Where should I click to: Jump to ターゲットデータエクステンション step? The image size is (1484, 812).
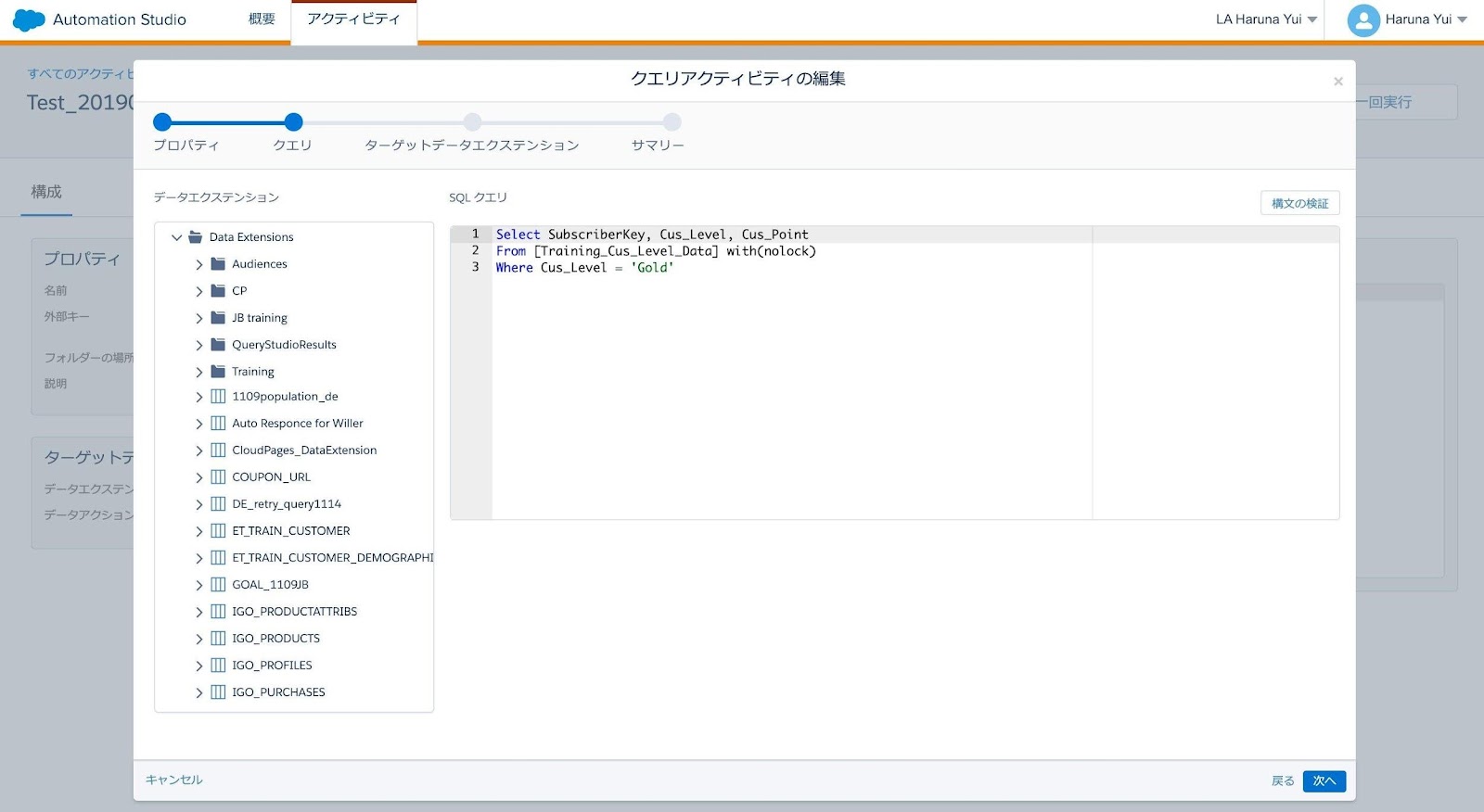click(x=472, y=122)
